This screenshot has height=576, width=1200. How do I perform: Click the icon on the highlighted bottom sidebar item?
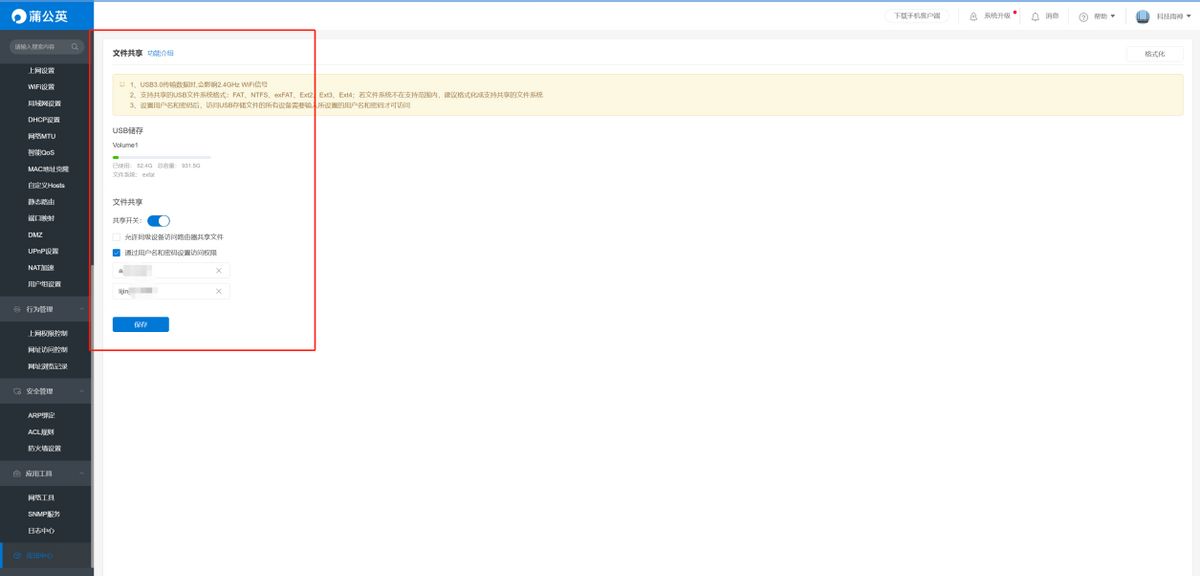(17, 555)
